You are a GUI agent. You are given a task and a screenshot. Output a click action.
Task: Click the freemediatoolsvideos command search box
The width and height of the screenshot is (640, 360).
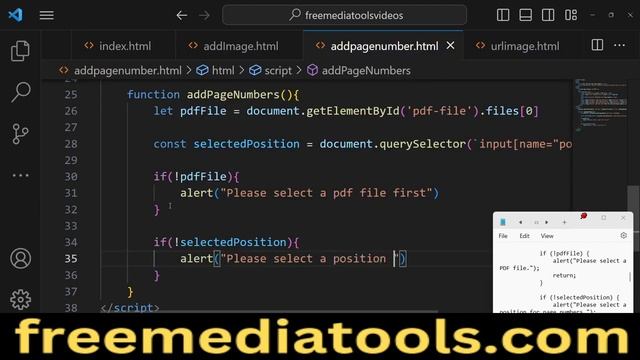tap(344, 15)
